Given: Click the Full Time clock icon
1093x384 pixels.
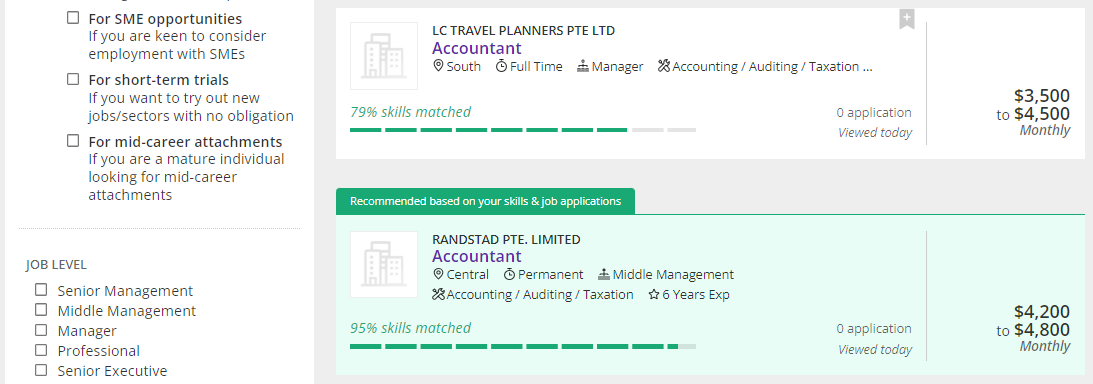Looking at the screenshot, I should 501,66.
